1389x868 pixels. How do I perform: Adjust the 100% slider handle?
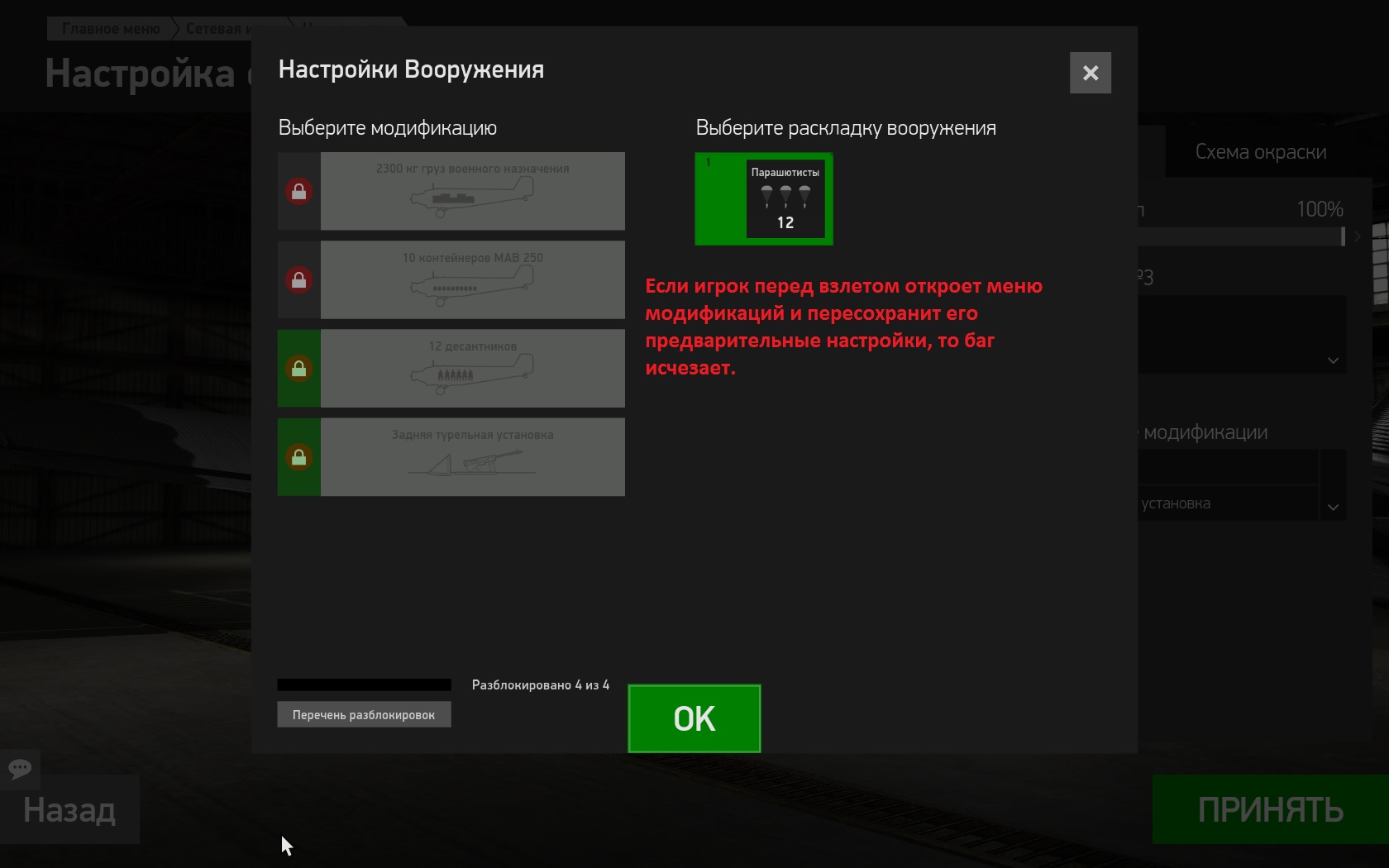pyautogui.click(x=1343, y=236)
